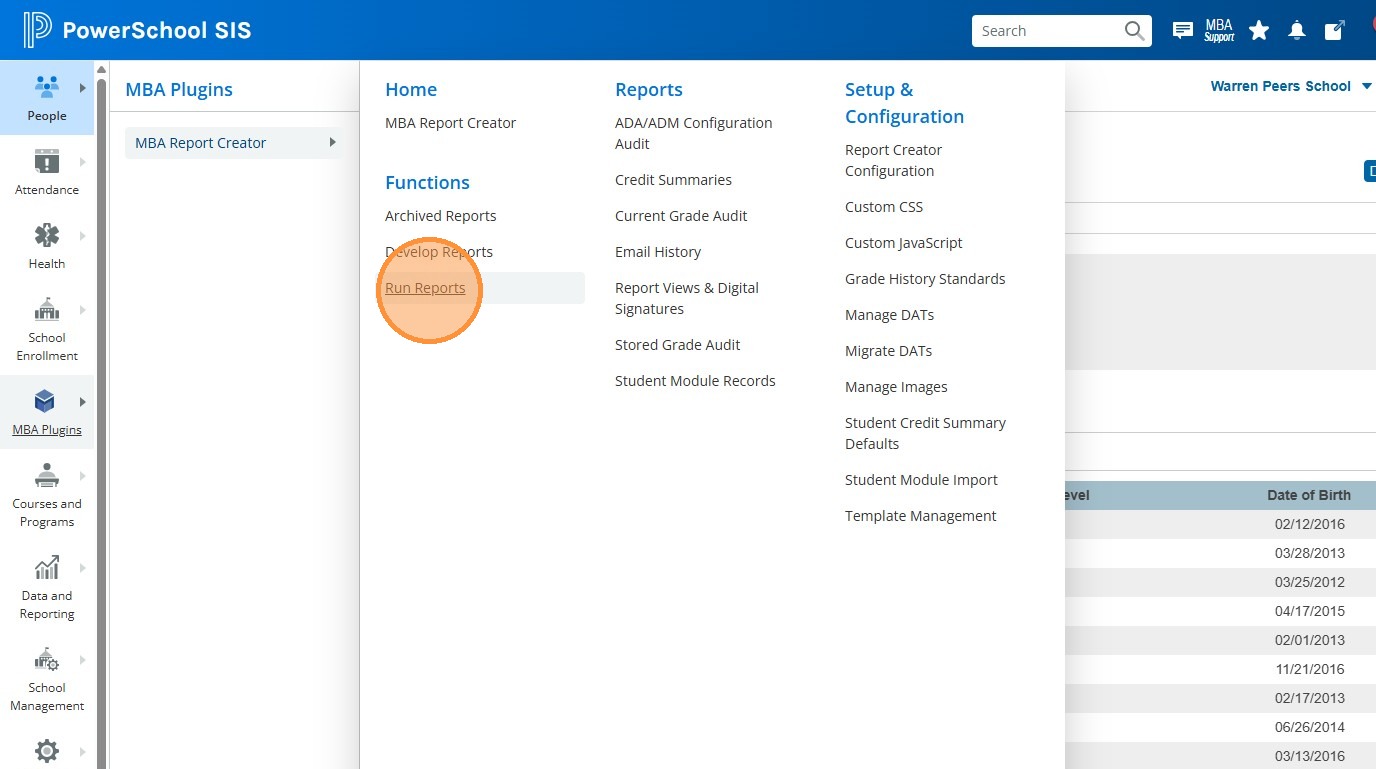Open Credit Summaries report

point(673,180)
